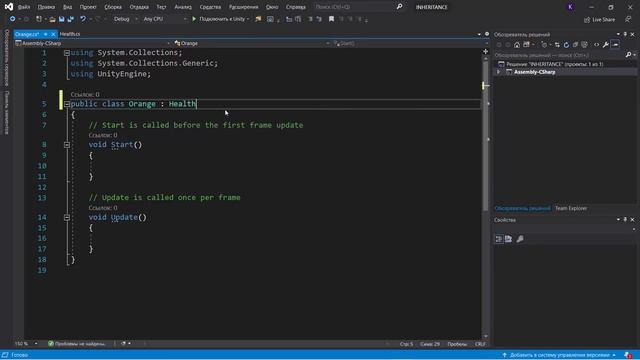Switch to the Health.cs tab

[x=70, y=34]
